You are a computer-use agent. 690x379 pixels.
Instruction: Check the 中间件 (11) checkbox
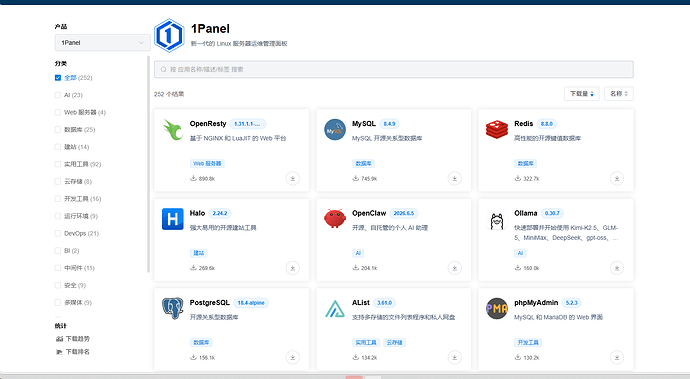58,268
